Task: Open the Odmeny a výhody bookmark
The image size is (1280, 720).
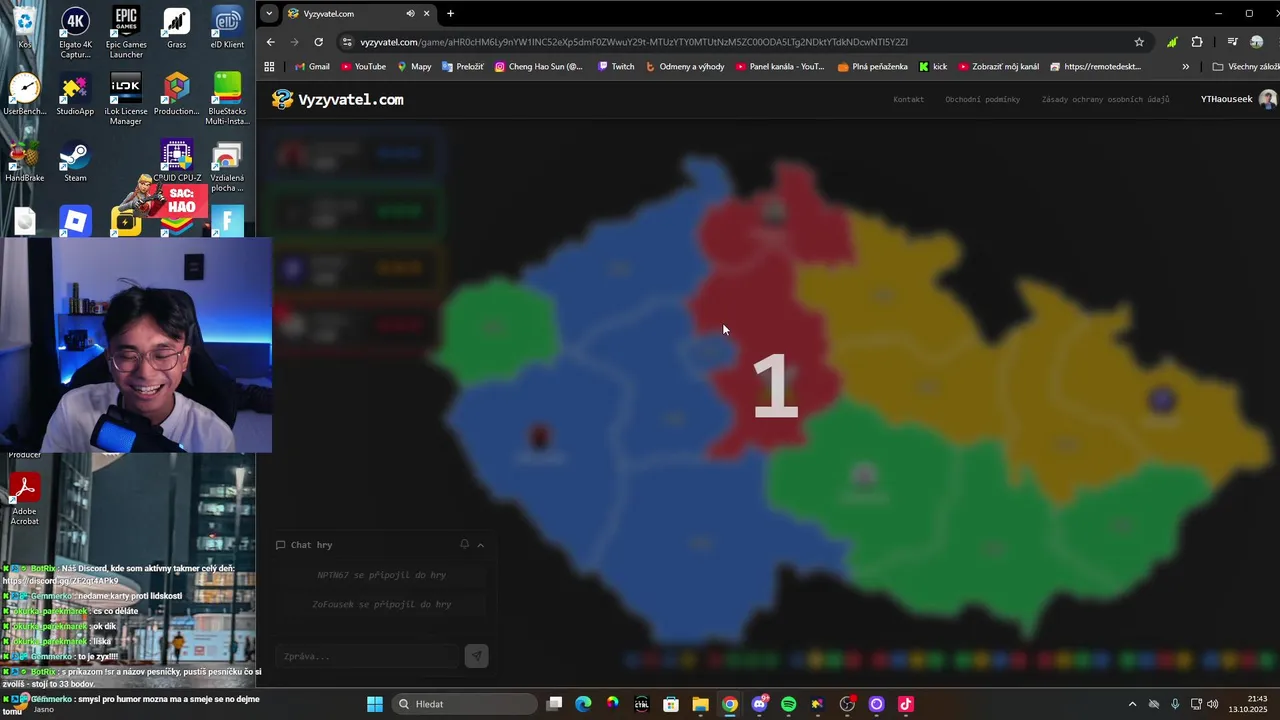Action: 685,67
